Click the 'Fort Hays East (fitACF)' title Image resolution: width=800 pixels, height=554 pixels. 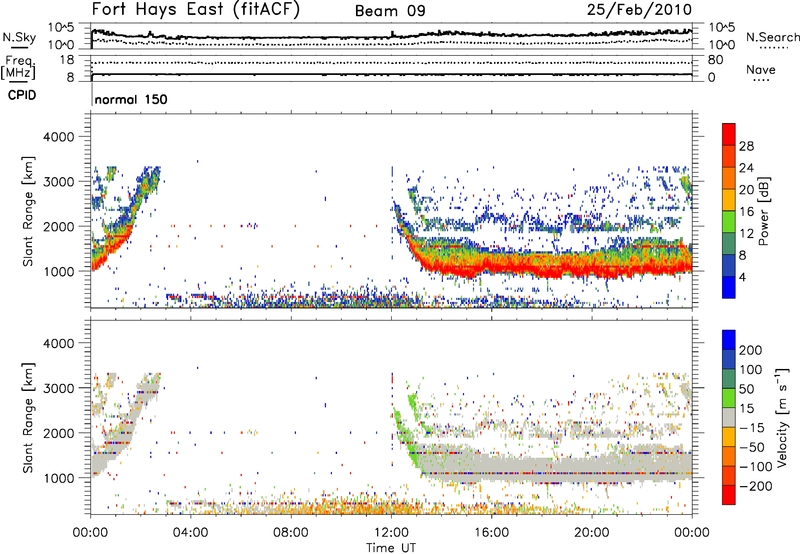click(195, 10)
